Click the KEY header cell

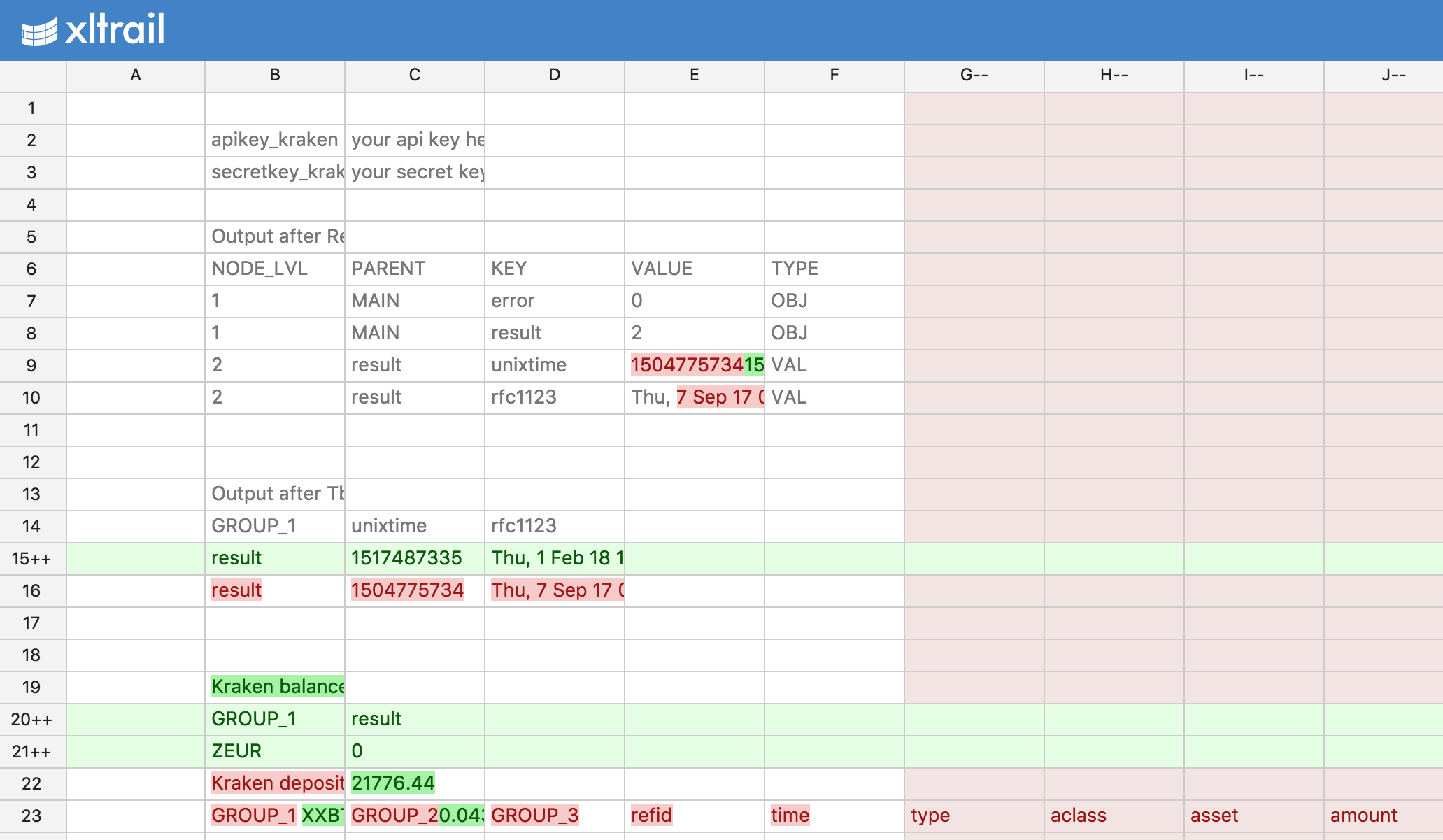[x=555, y=269]
